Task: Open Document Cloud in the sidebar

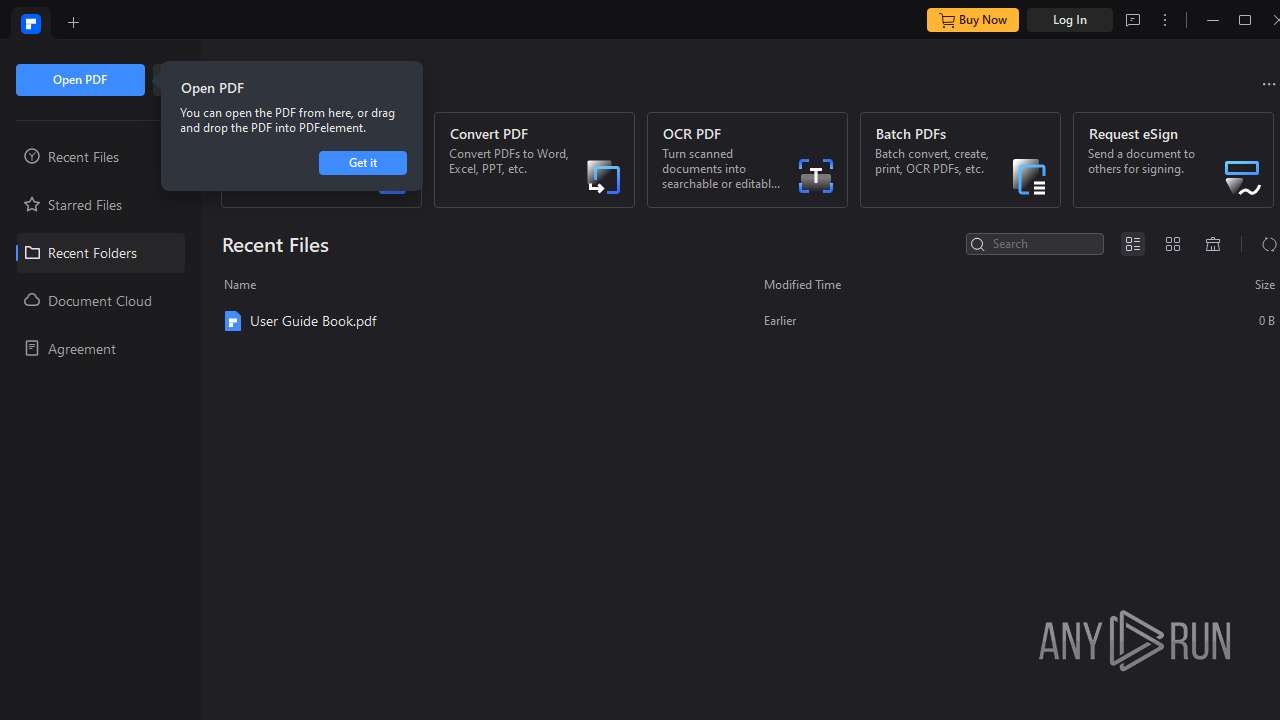Action: pyautogui.click(x=100, y=301)
